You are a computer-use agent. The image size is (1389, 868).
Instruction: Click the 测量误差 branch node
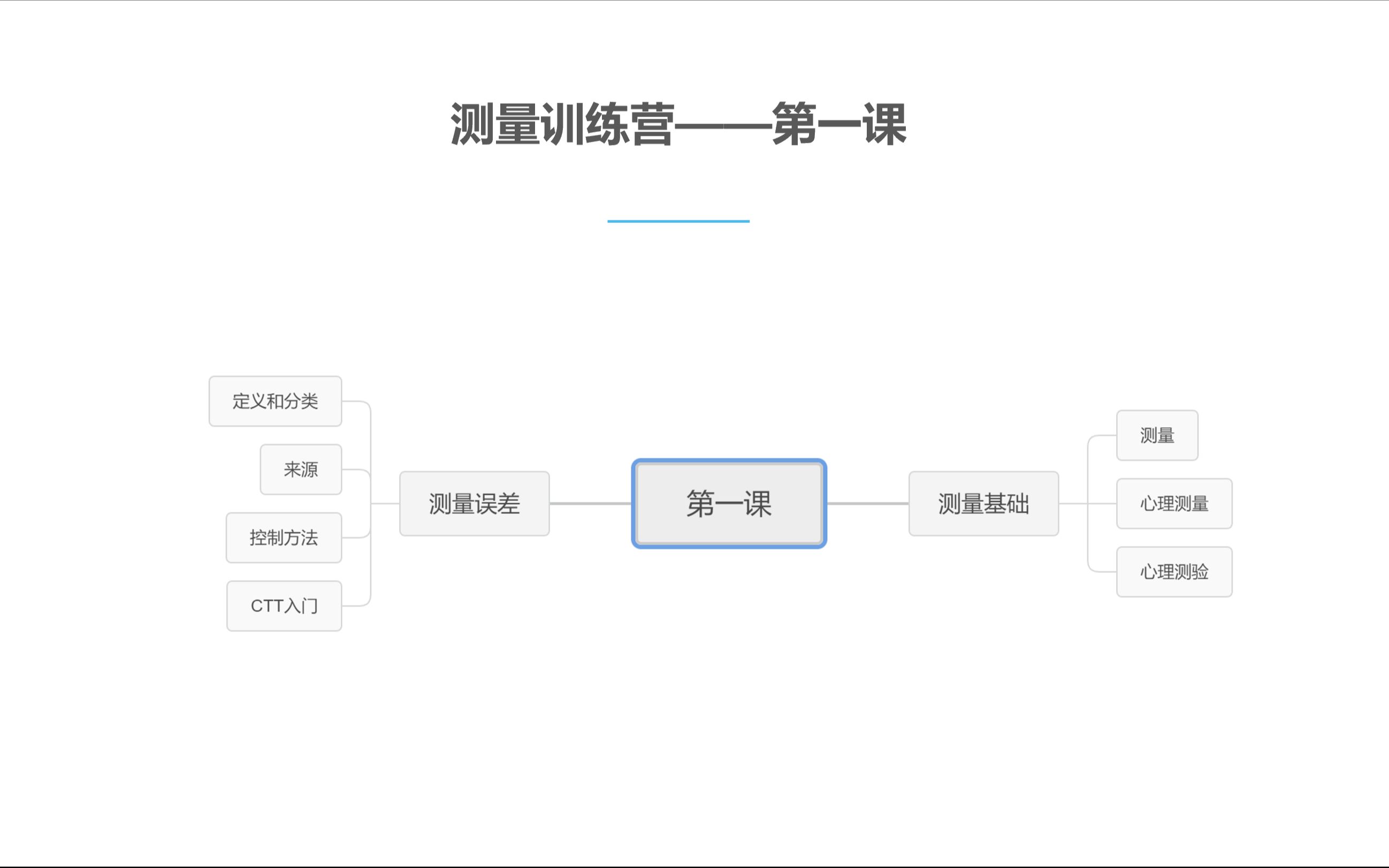click(474, 503)
